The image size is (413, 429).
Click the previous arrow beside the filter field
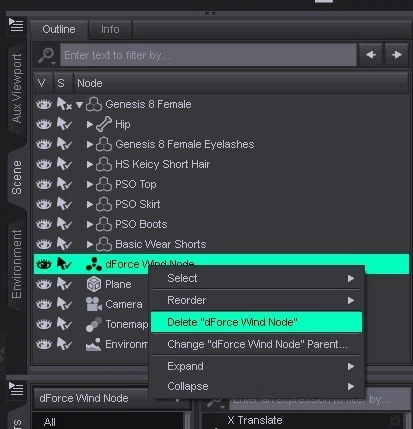[371, 55]
